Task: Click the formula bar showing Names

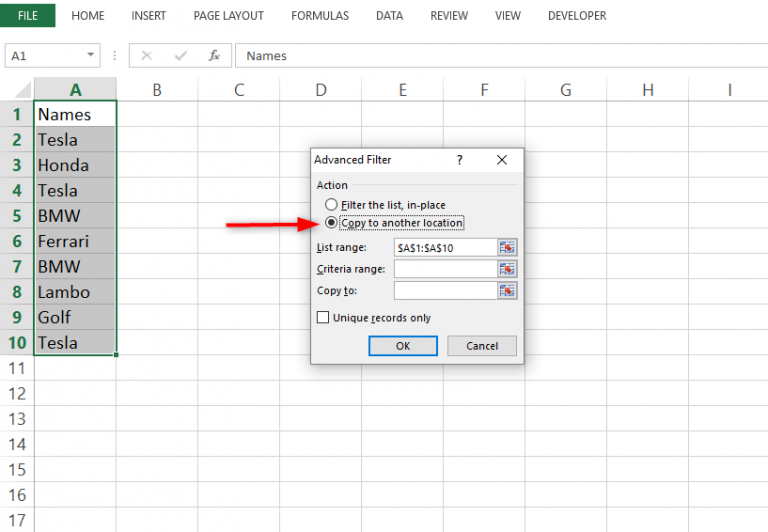Action: pos(502,55)
